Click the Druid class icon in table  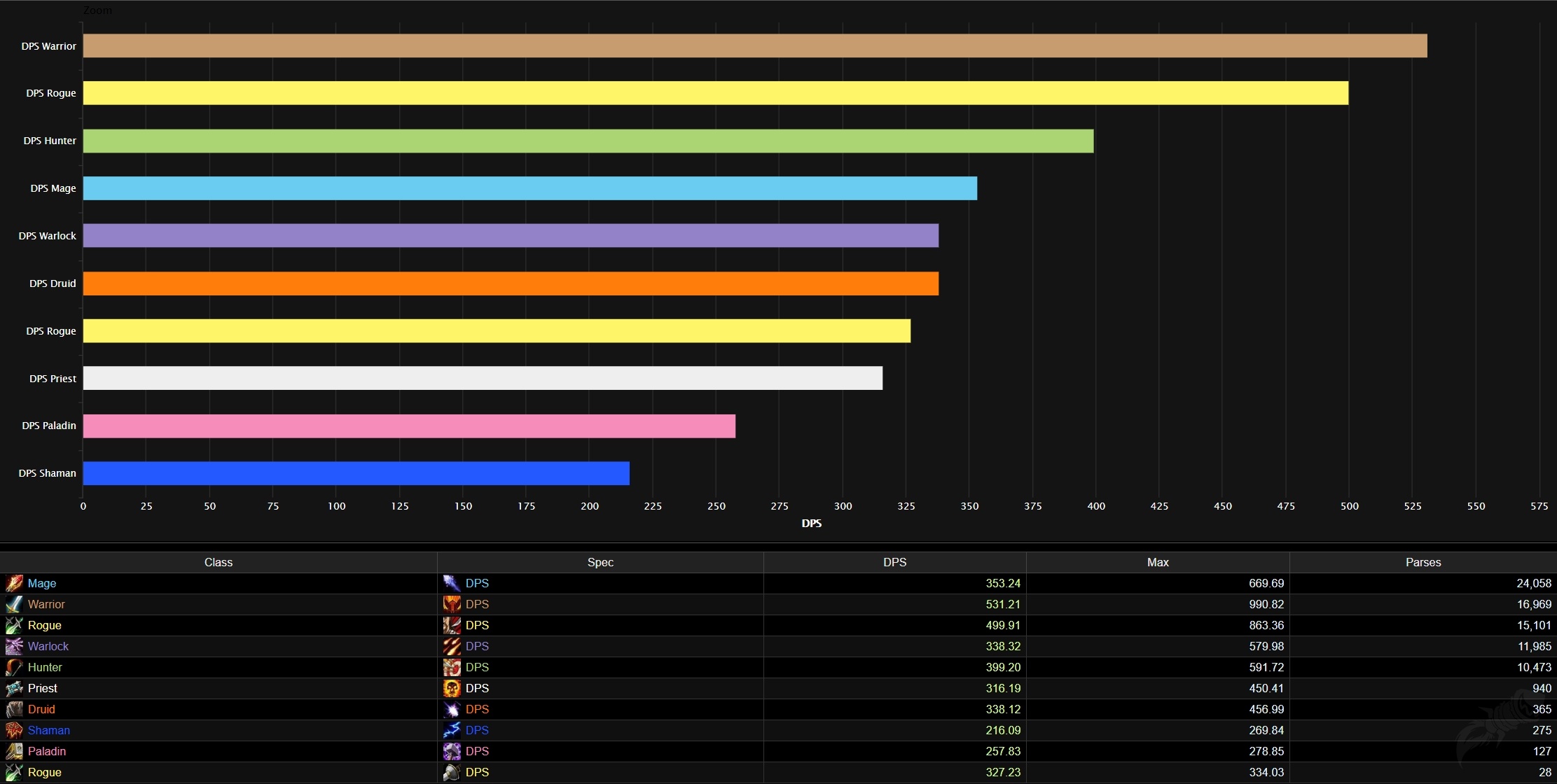14,709
